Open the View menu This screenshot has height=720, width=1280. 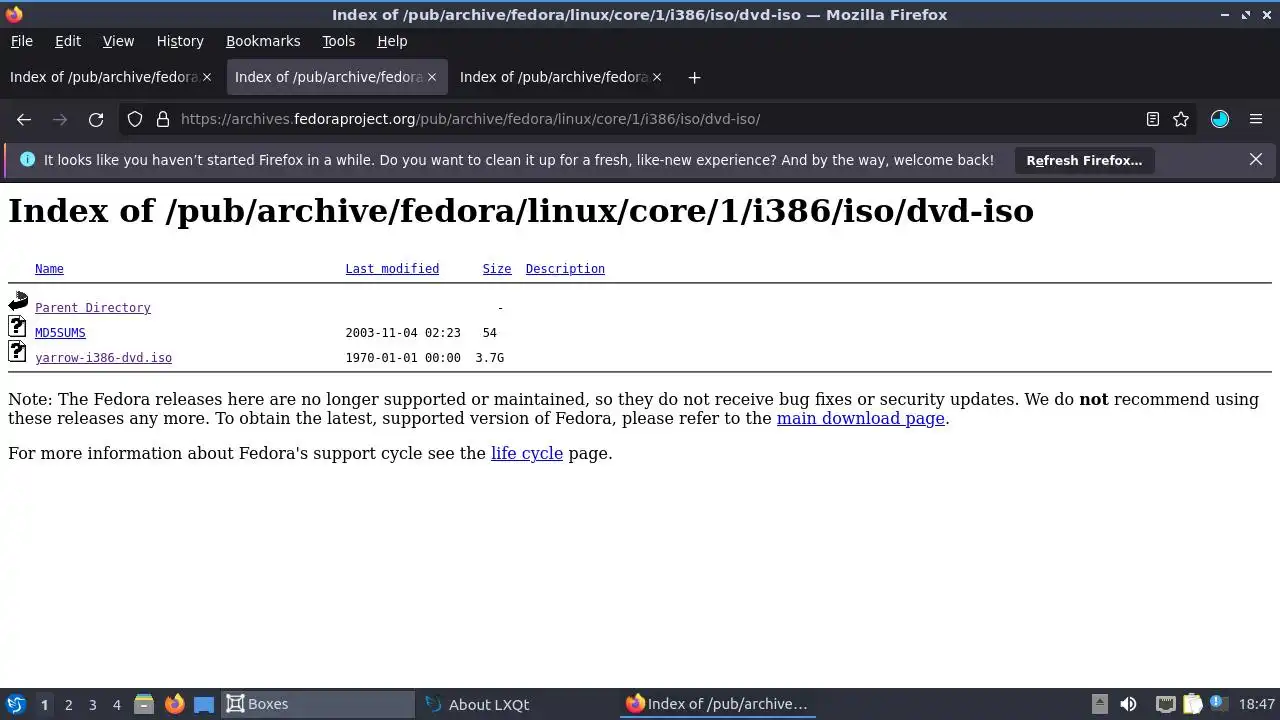118,41
